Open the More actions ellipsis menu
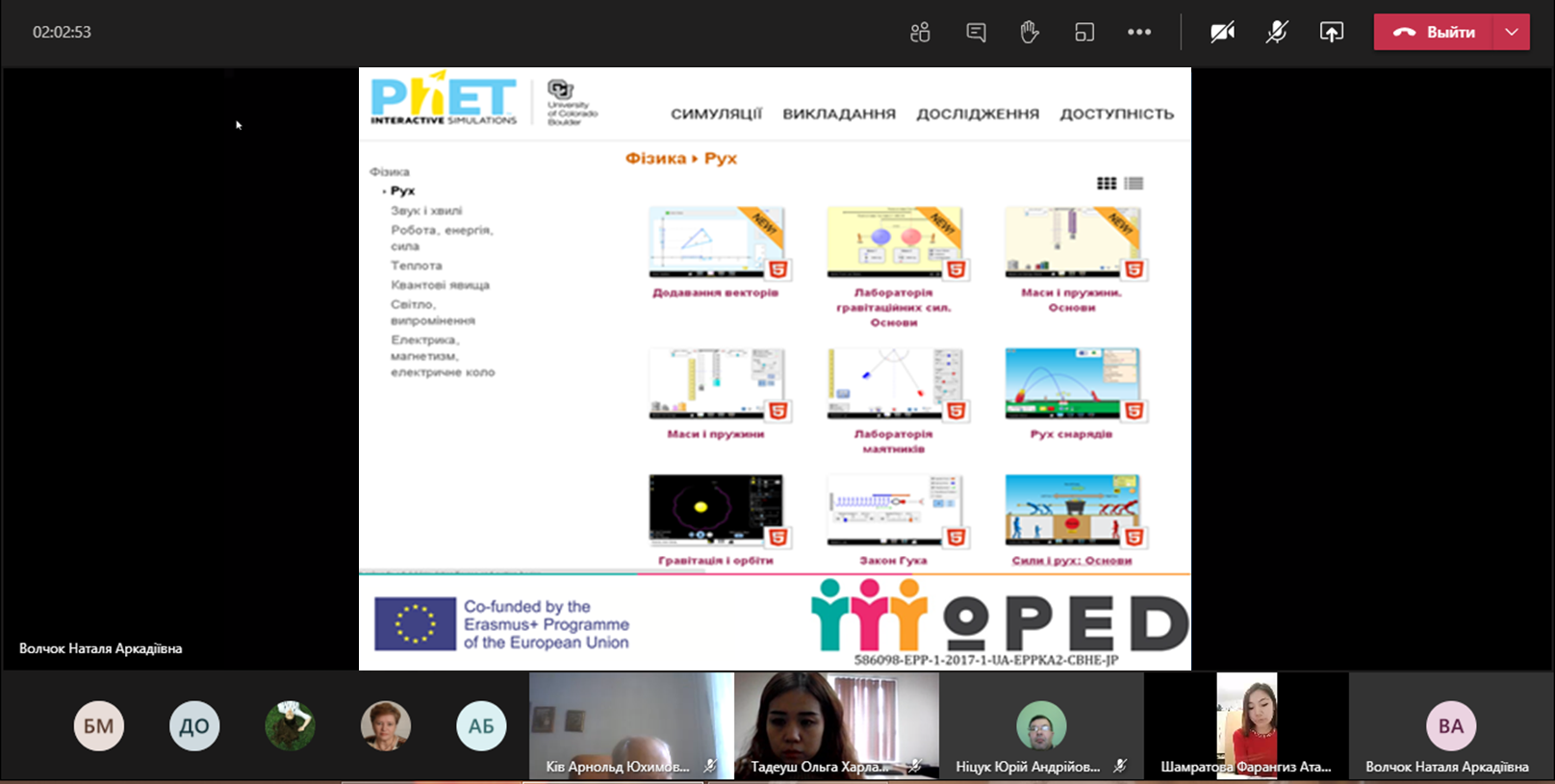Image resolution: width=1555 pixels, height=784 pixels. click(x=1139, y=32)
